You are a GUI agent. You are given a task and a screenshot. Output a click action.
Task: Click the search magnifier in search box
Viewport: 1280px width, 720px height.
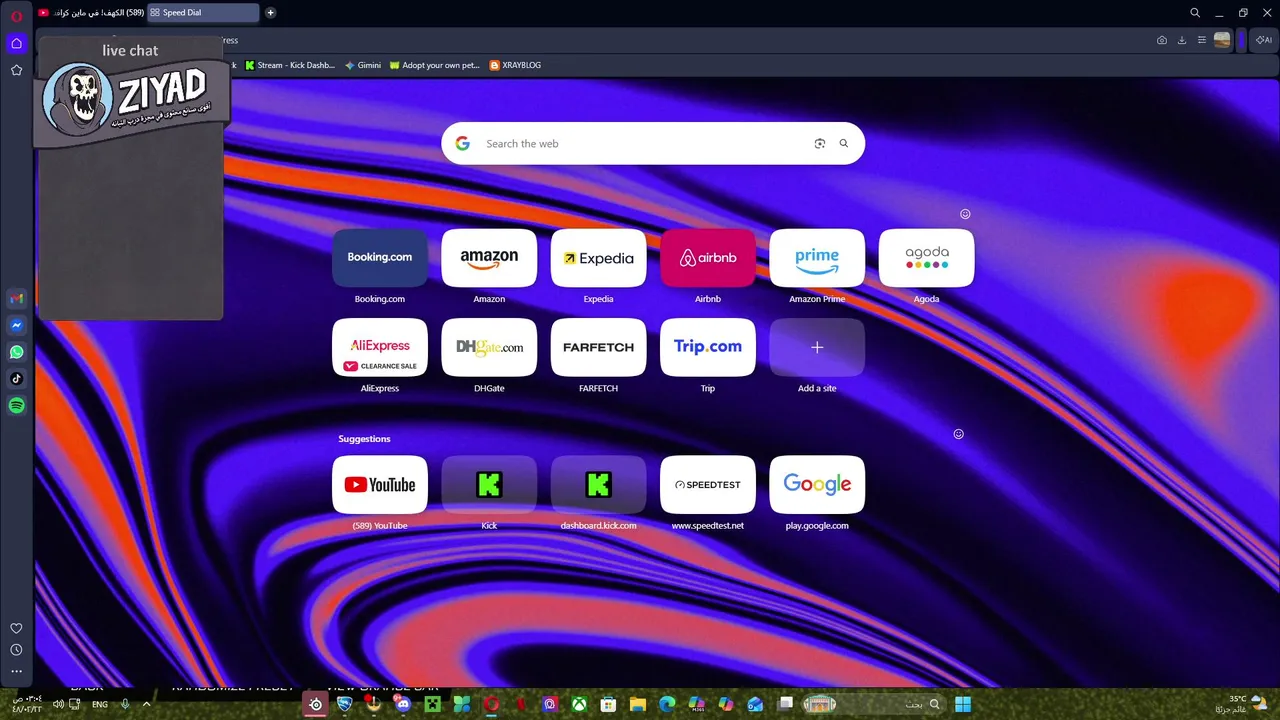pyautogui.click(x=844, y=144)
